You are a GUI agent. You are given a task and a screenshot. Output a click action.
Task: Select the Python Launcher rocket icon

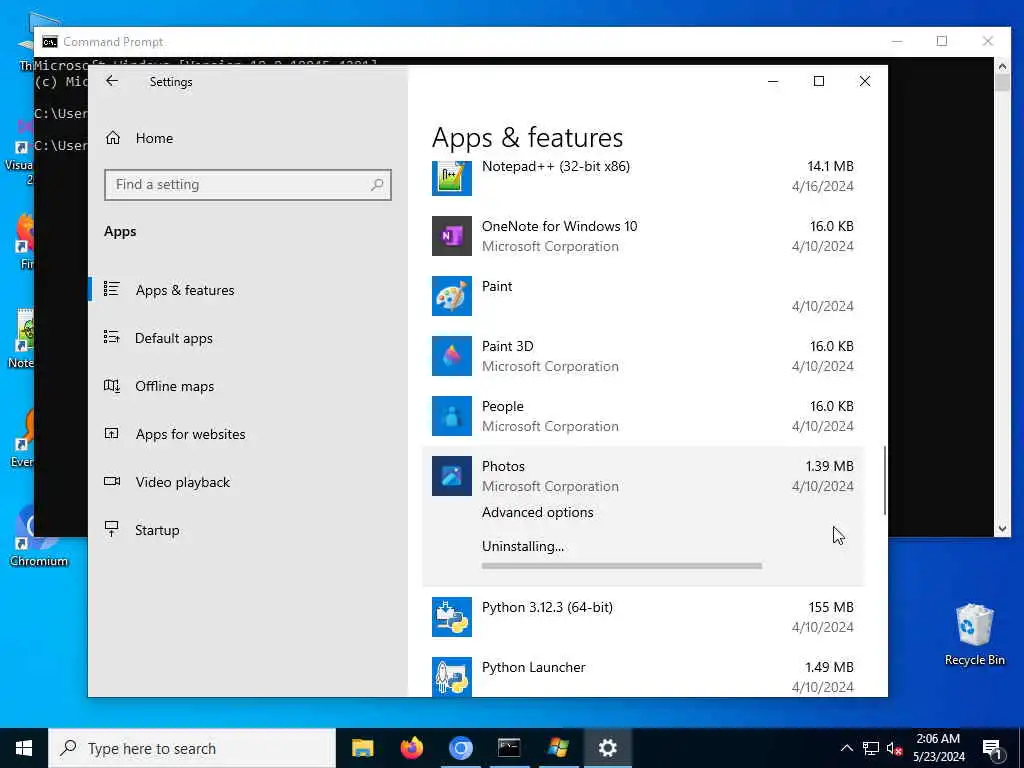[451, 676]
